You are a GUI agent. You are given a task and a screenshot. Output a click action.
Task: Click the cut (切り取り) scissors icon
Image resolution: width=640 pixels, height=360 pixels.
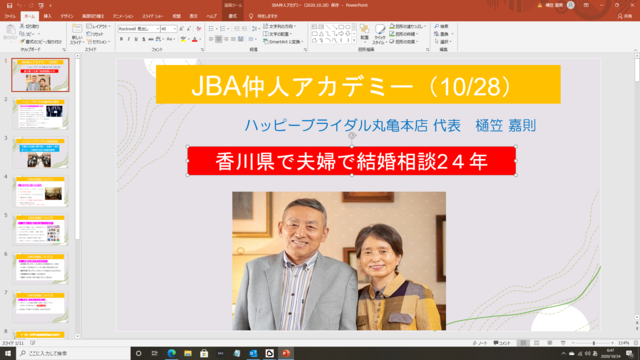click(22, 26)
